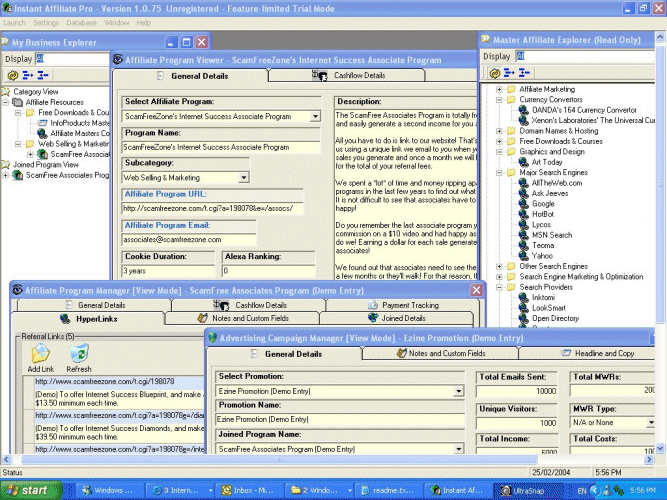Image resolution: width=667 pixels, height=500 pixels.
Task: Open the Settings menu
Action: point(46,23)
